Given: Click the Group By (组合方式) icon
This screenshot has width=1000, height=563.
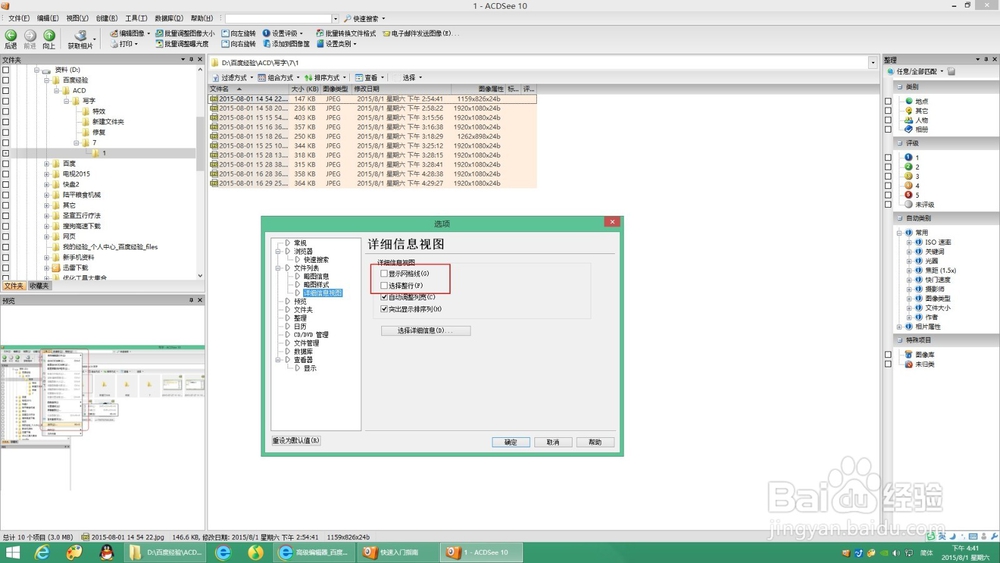Looking at the screenshot, I should point(261,78).
